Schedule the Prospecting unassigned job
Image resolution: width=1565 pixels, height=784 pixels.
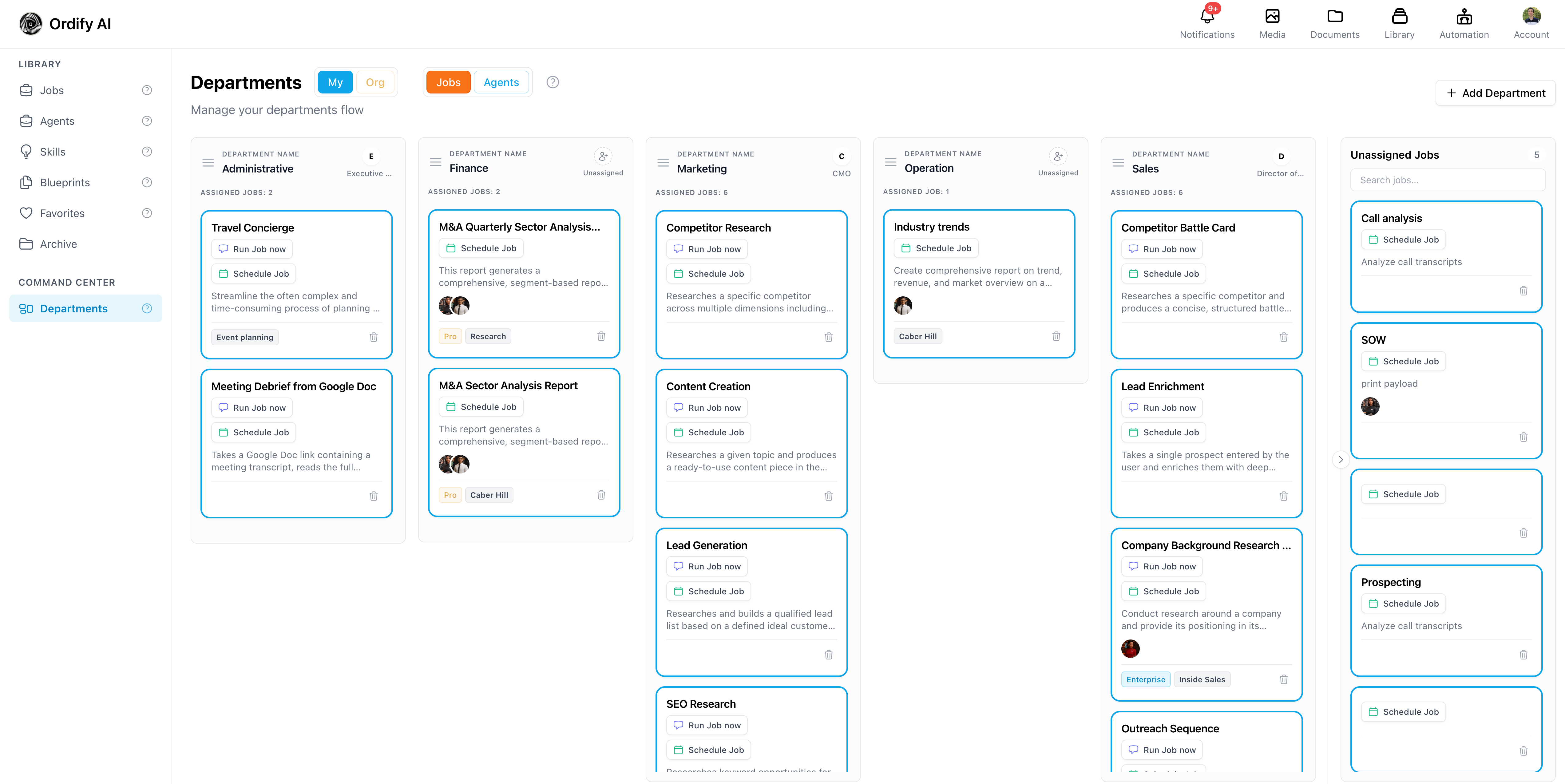click(x=1403, y=604)
